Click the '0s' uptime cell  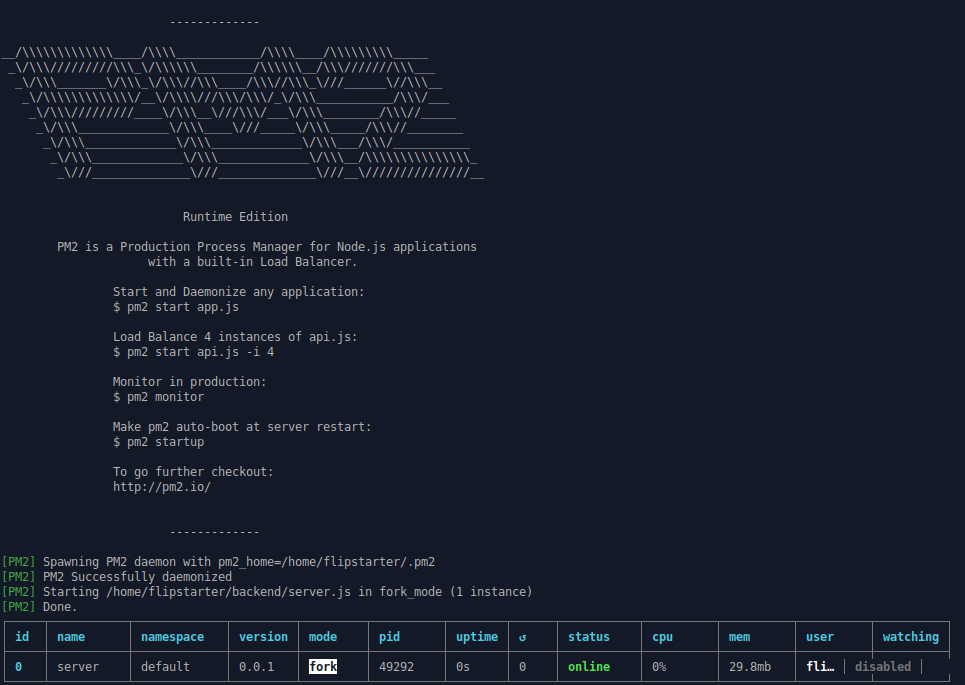(463, 667)
